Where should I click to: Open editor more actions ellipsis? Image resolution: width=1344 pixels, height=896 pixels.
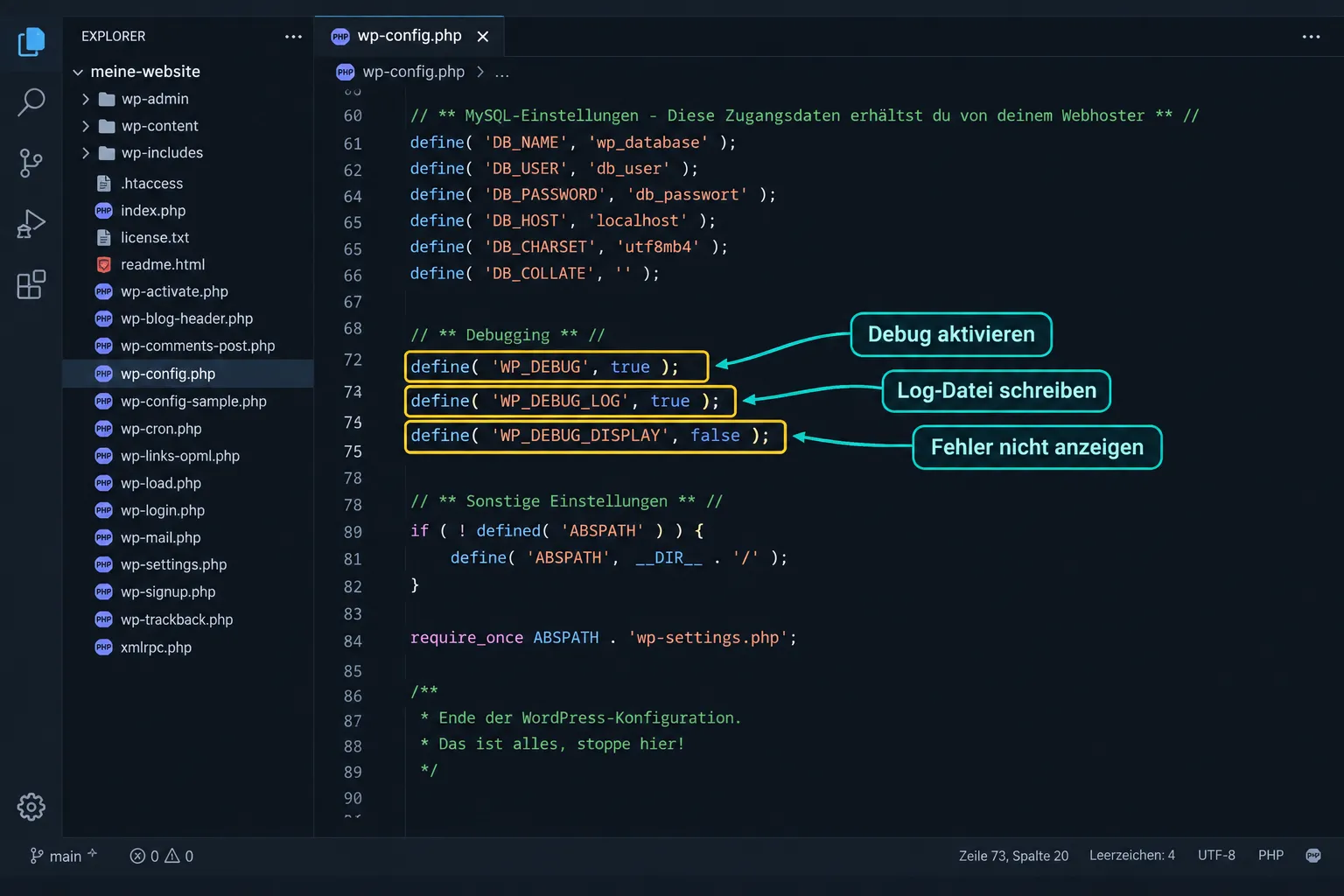pyautogui.click(x=1311, y=37)
